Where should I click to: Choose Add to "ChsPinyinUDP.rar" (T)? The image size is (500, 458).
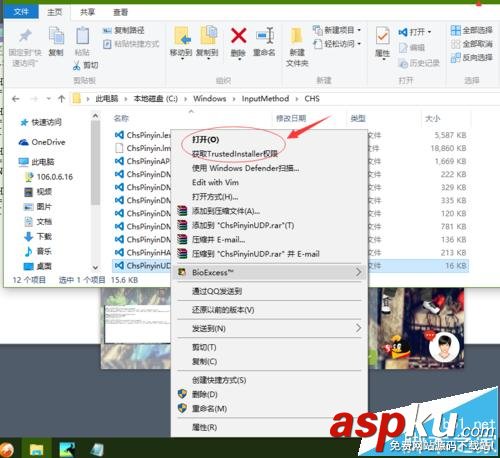pyautogui.click(x=243, y=225)
